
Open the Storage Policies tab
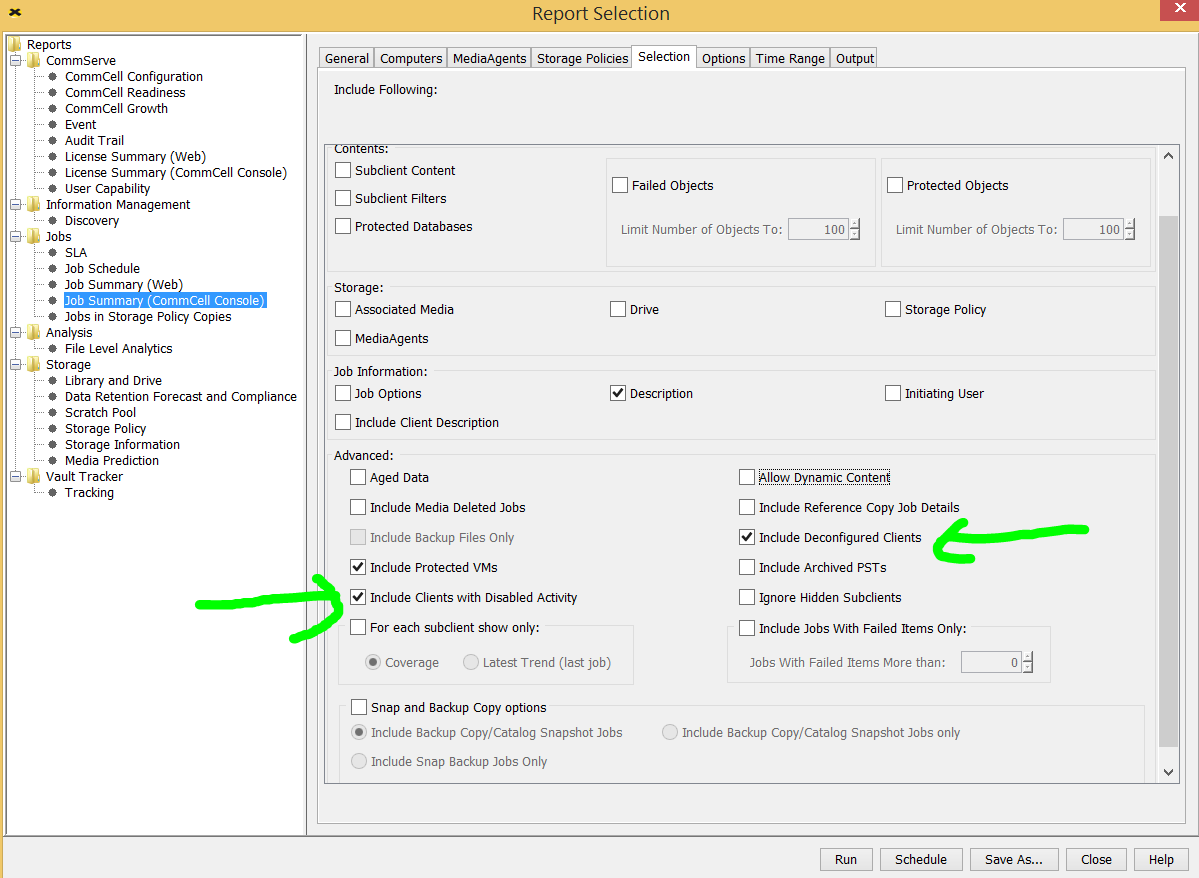[582, 58]
